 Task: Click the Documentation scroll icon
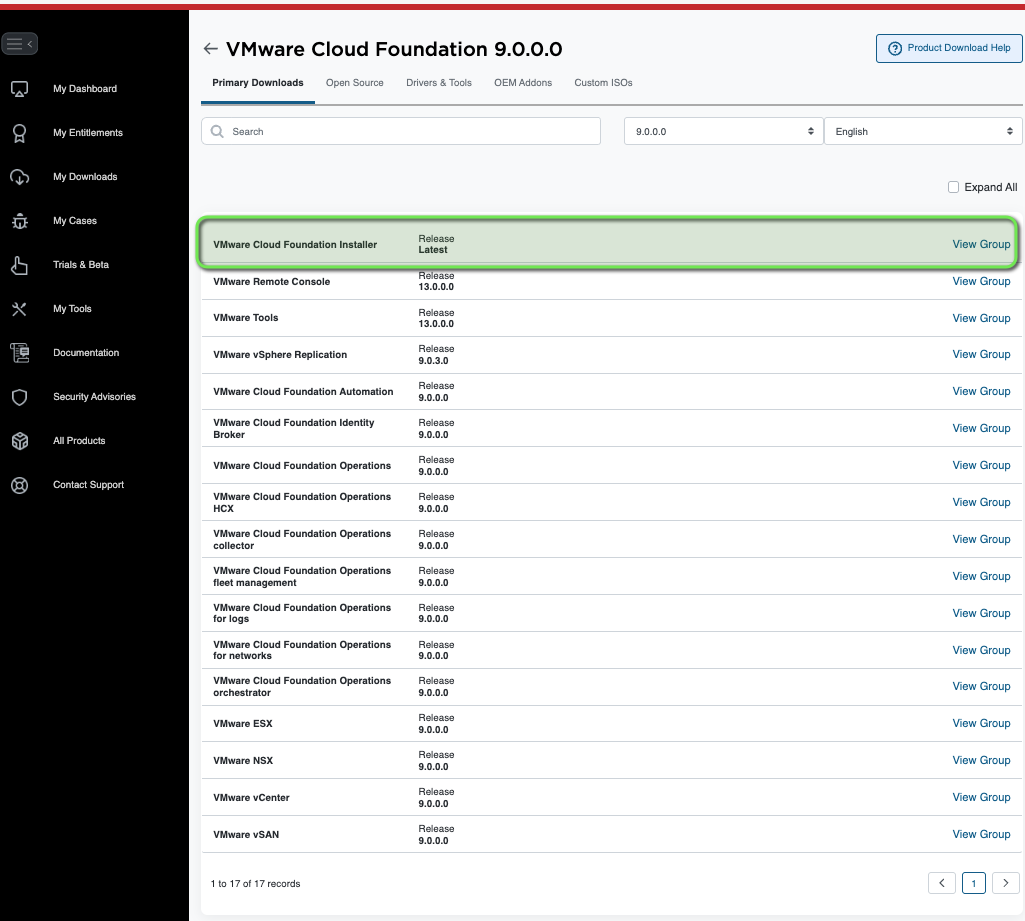pos(20,353)
